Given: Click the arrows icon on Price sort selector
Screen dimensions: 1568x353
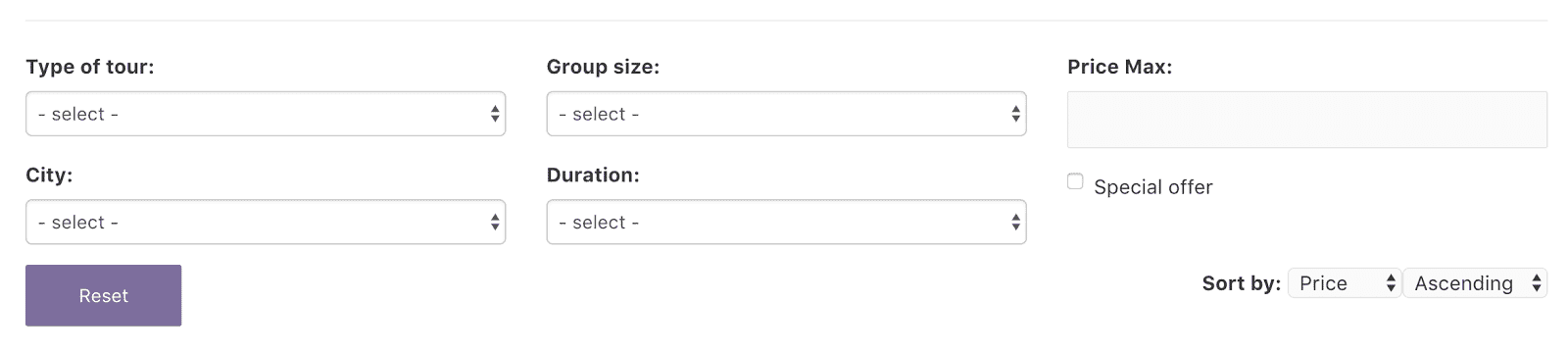Looking at the screenshot, I should pos(1391,283).
